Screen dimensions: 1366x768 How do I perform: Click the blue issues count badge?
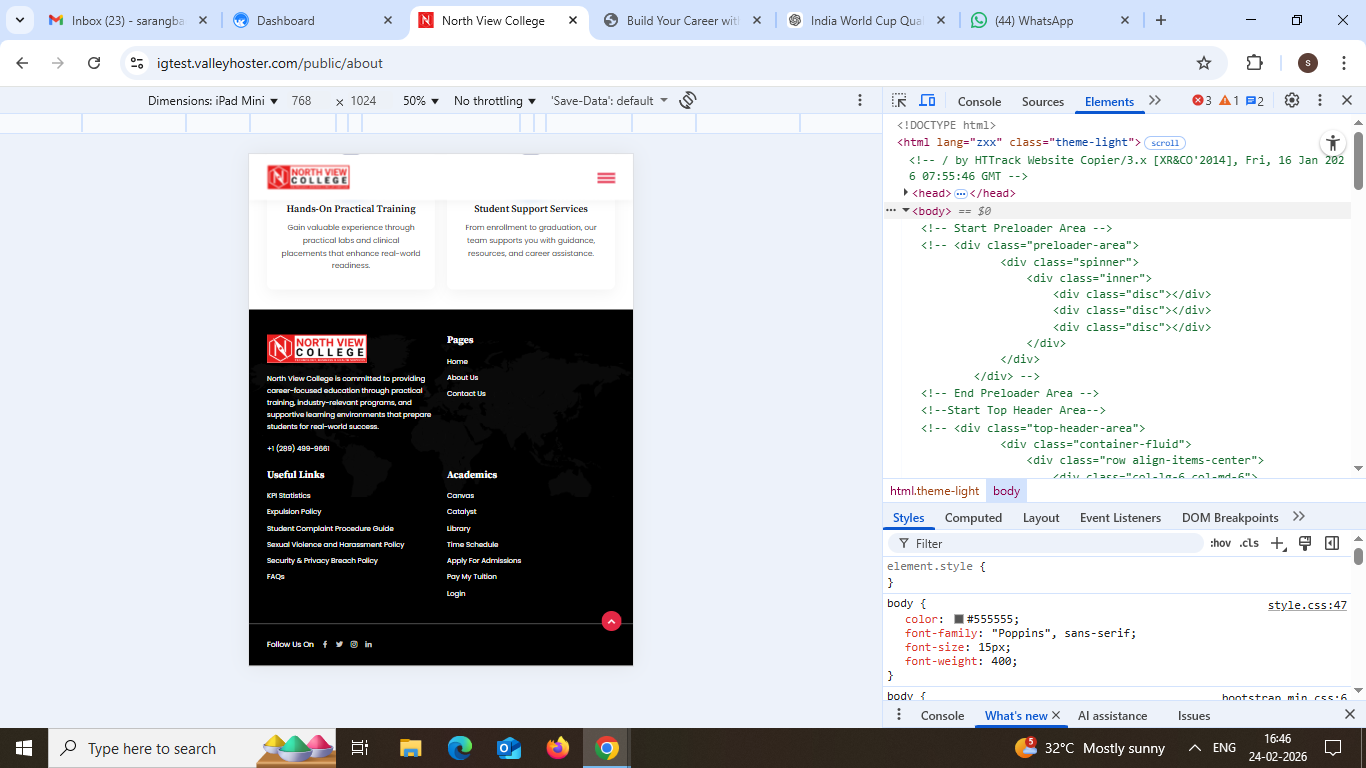1255,101
